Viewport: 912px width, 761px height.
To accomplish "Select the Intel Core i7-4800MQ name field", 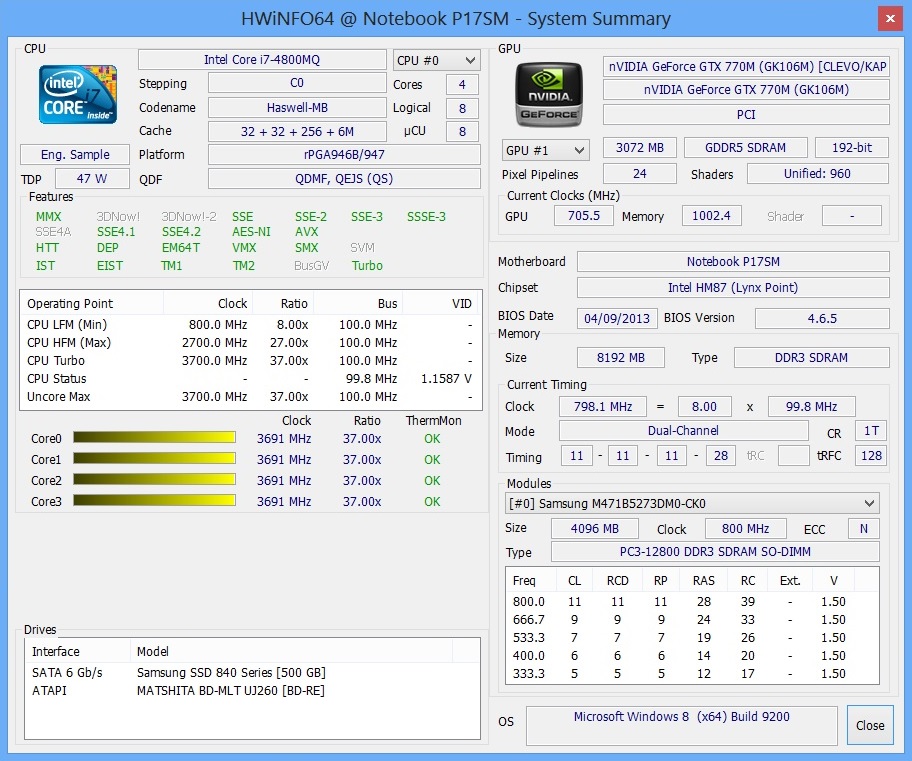I will tap(262, 60).
